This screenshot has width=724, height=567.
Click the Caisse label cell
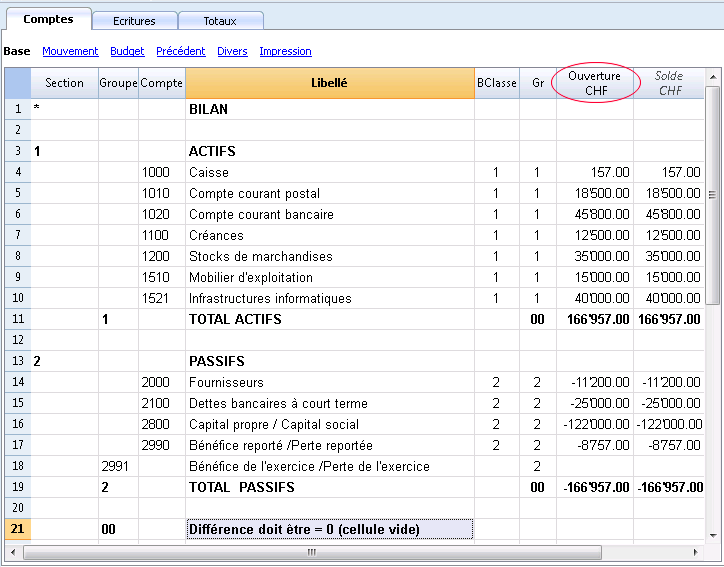(x=330, y=172)
